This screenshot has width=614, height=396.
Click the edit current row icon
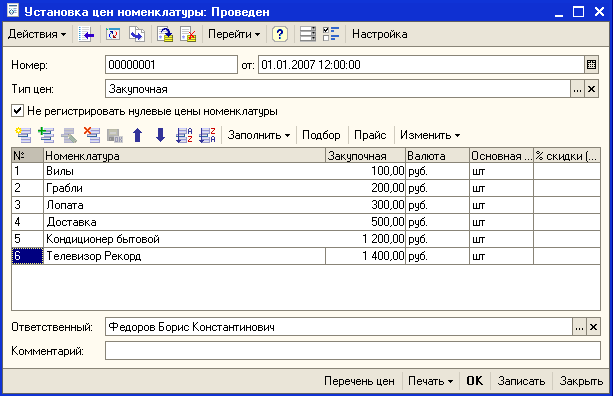pos(69,135)
